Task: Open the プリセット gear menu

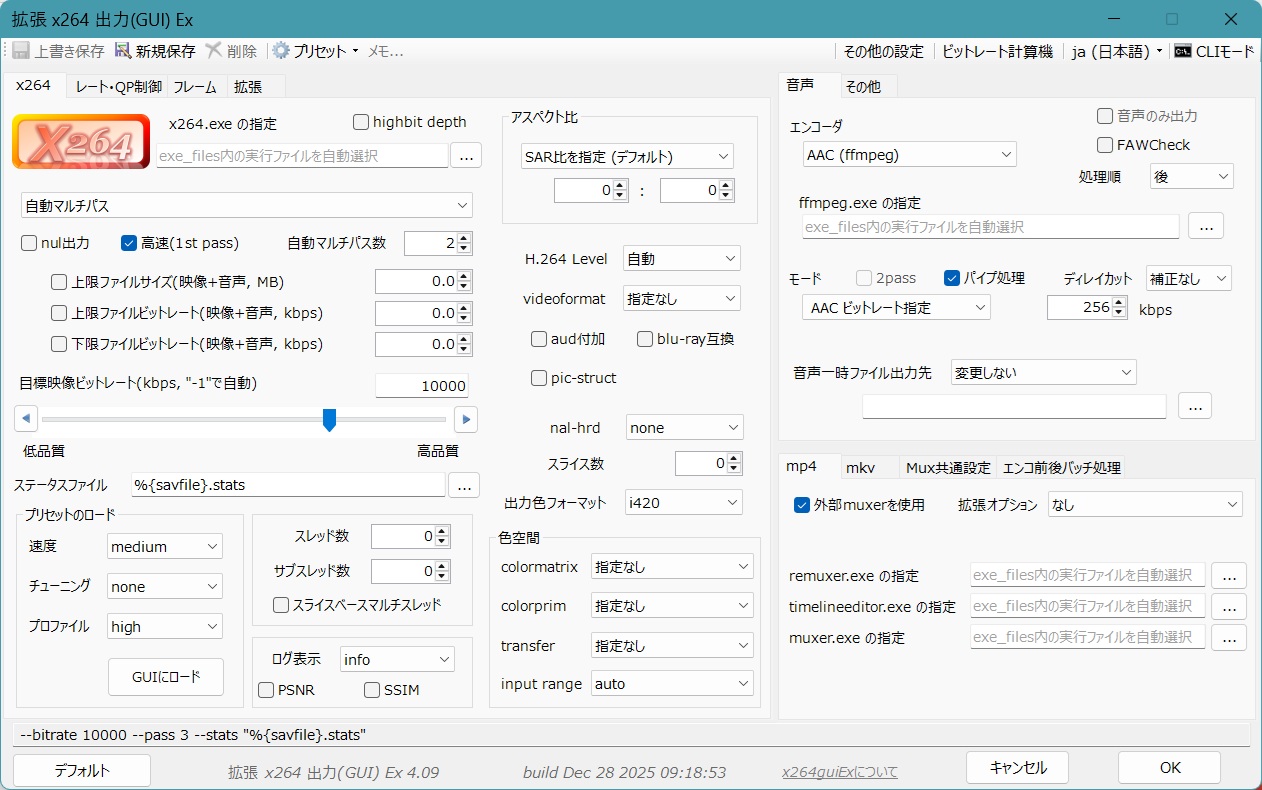Action: point(282,51)
